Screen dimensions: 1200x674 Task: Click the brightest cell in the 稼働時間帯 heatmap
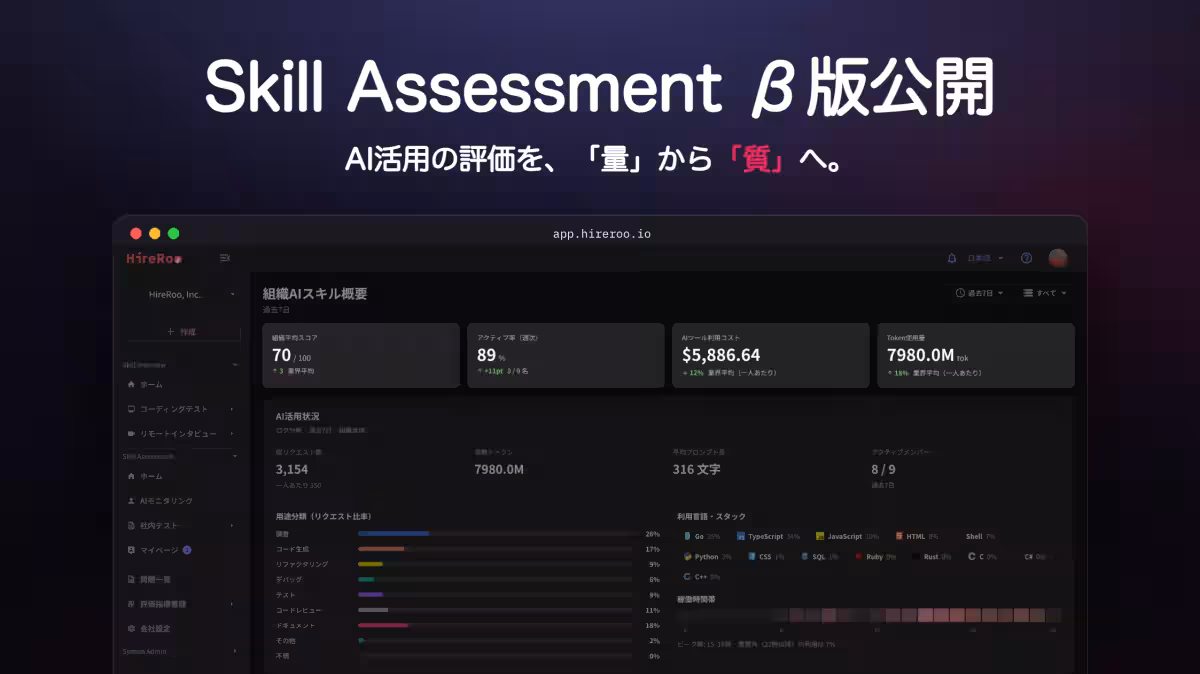925,615
